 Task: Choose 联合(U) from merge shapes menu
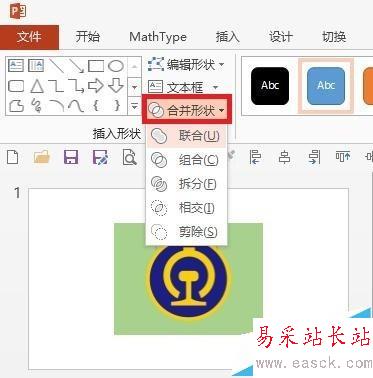187,136
